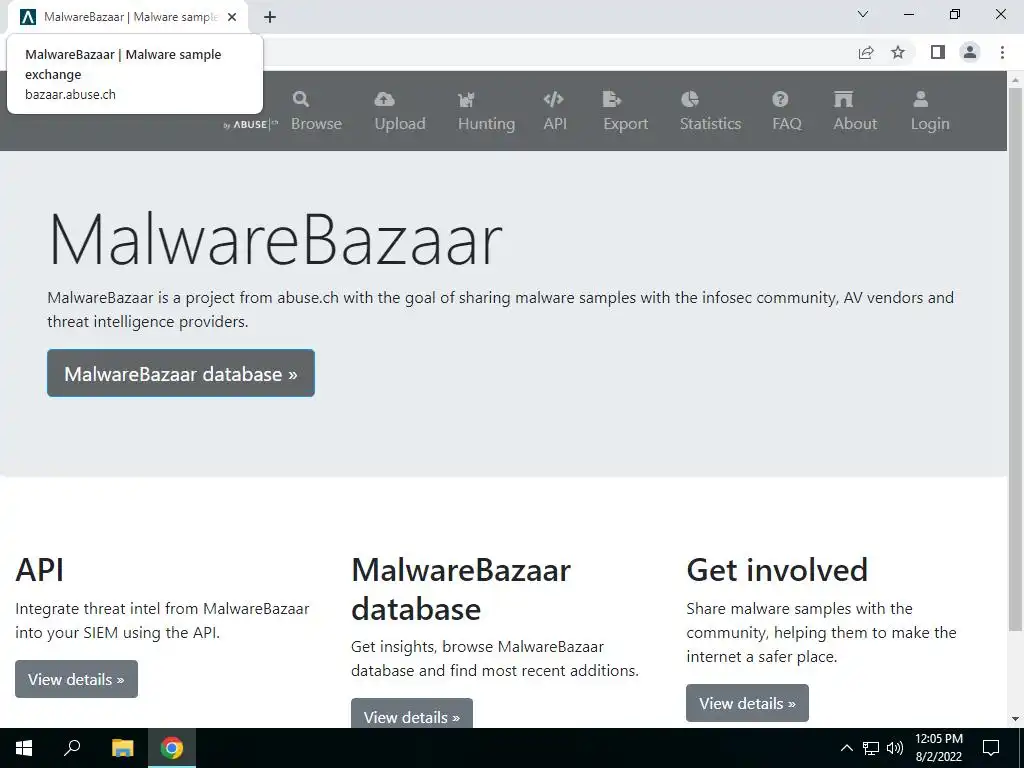Click the About text label
The image size is (1024, 768).
(855, 123)
